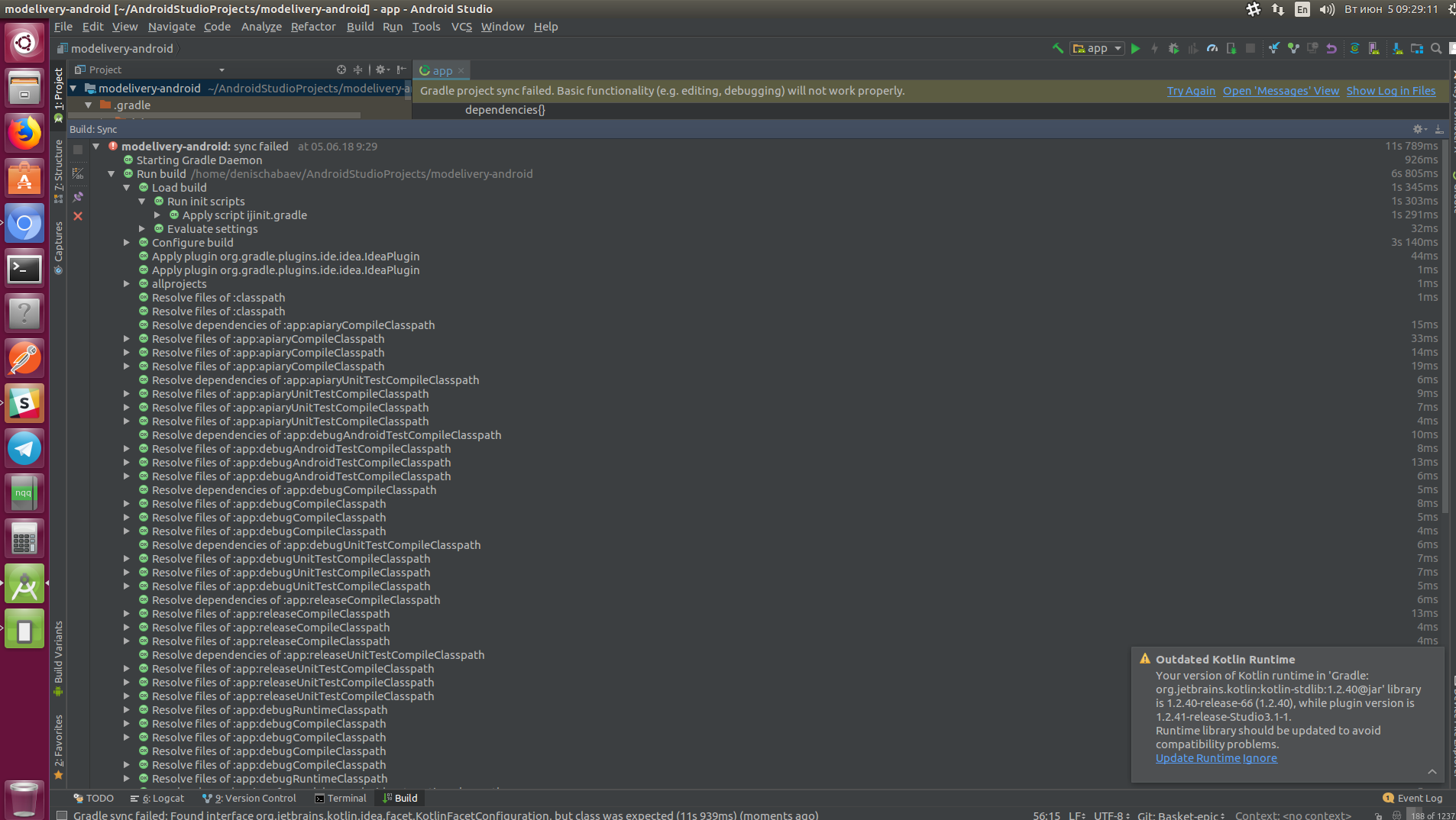
Task: Open Terminal app from the Ubuntu dock
Action: [24, 269]
